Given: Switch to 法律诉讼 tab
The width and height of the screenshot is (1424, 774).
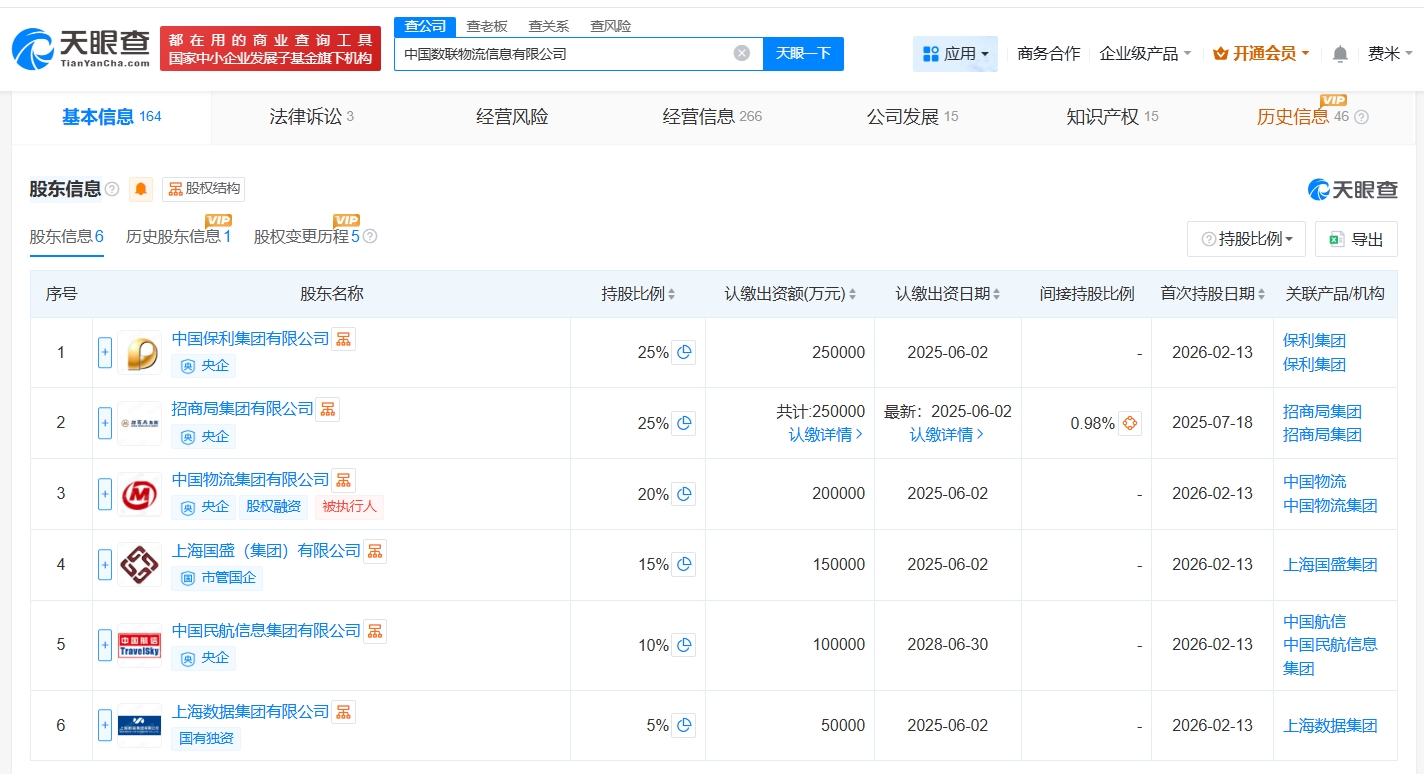Looking at the screenshot, I should [x=311, y=117].
